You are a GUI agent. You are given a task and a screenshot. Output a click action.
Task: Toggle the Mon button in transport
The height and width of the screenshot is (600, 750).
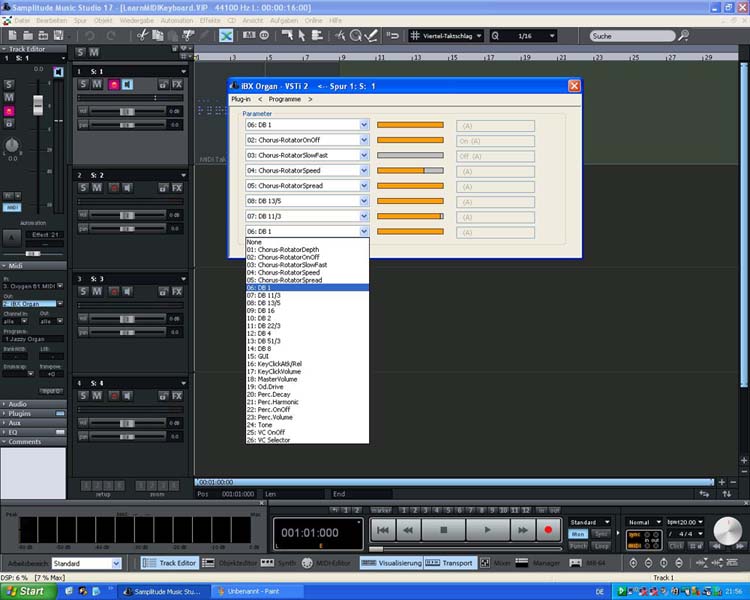click(x=578, y=534)
